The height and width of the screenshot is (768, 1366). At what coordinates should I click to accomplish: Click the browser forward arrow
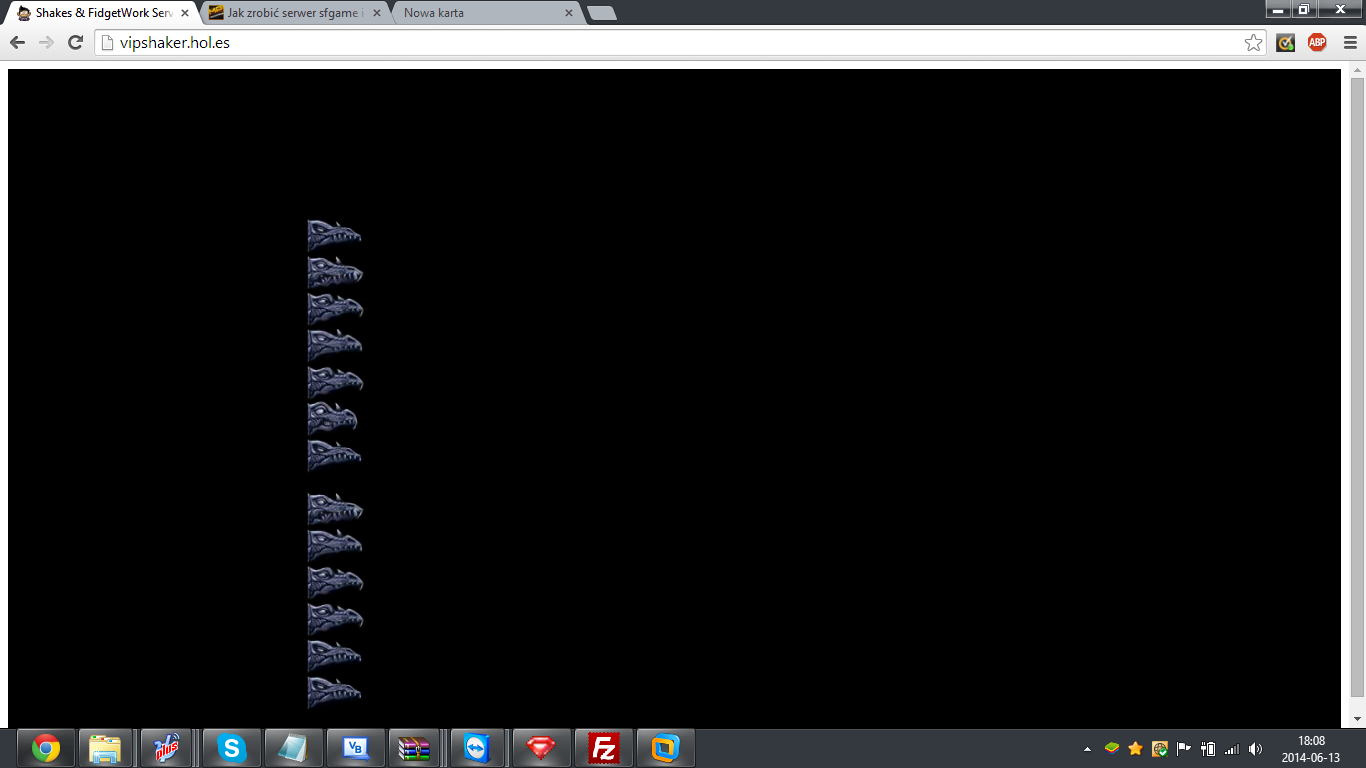click(46, 43)
